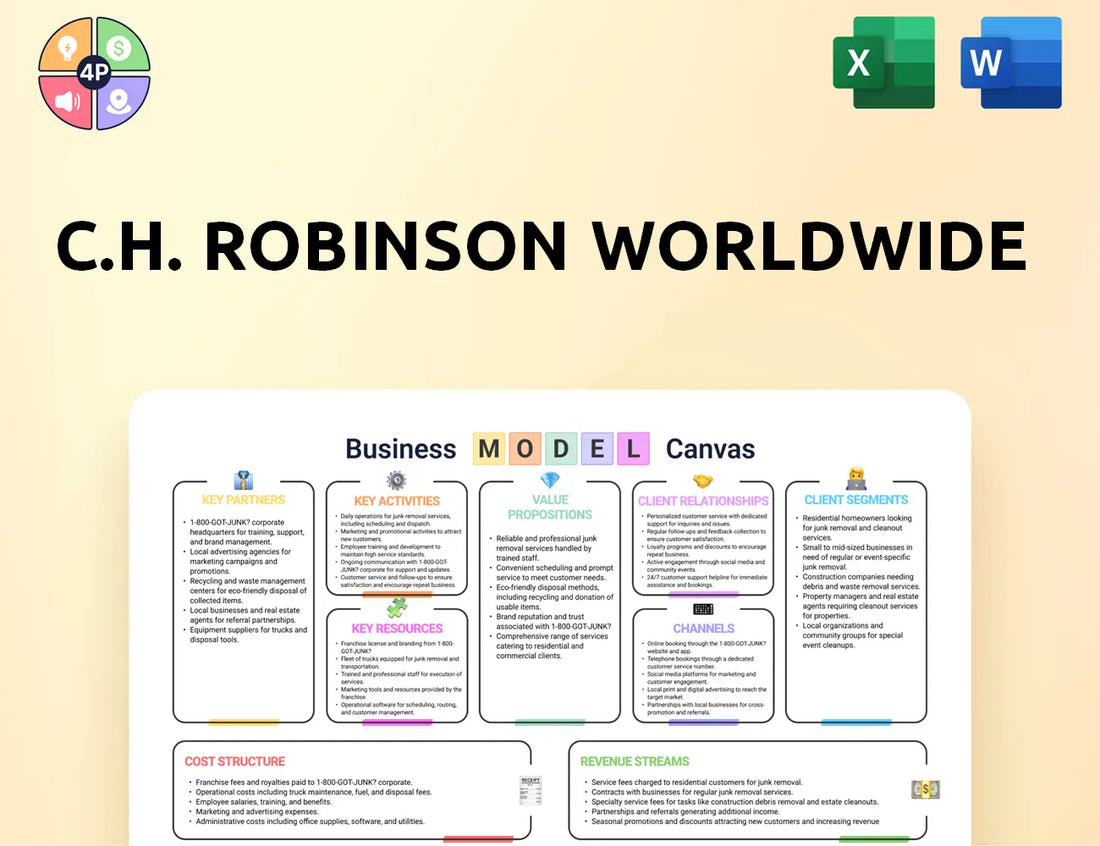
Task: Click the Microsoft Word icon
Action: point(1011,62)
